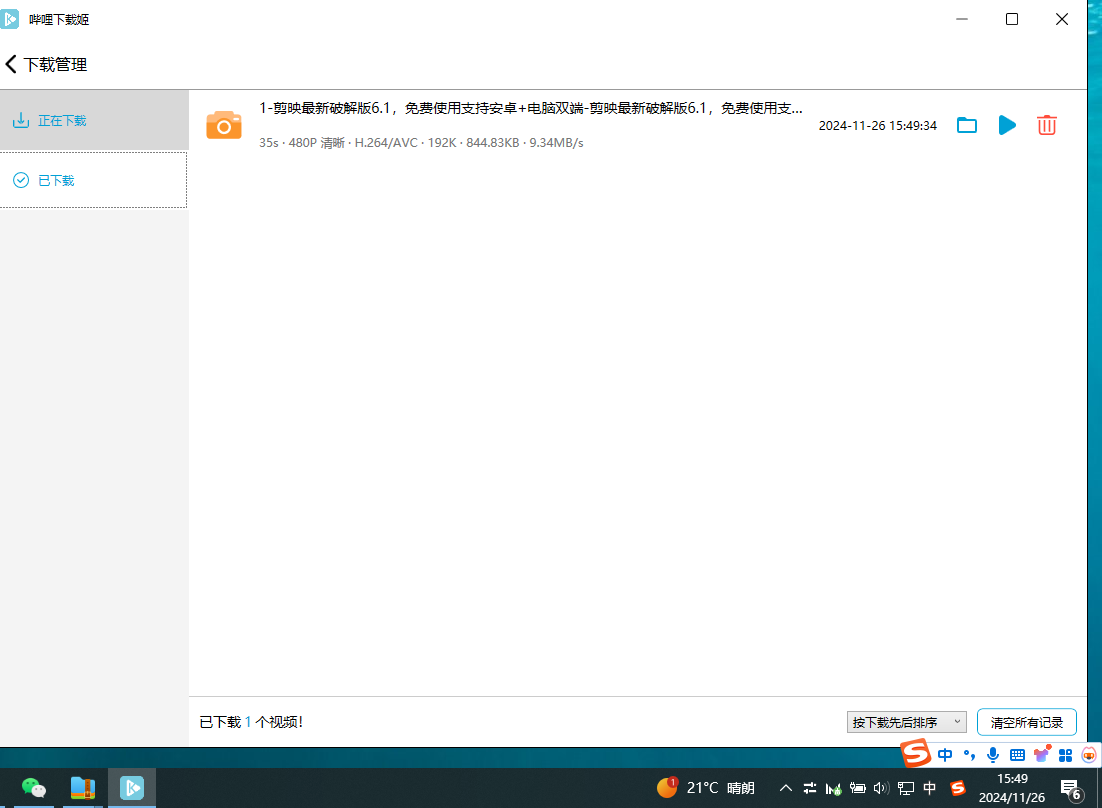Click the orange camera thumbnail of the video
This screenshot has width=1102, height=808.
point(223,125)
